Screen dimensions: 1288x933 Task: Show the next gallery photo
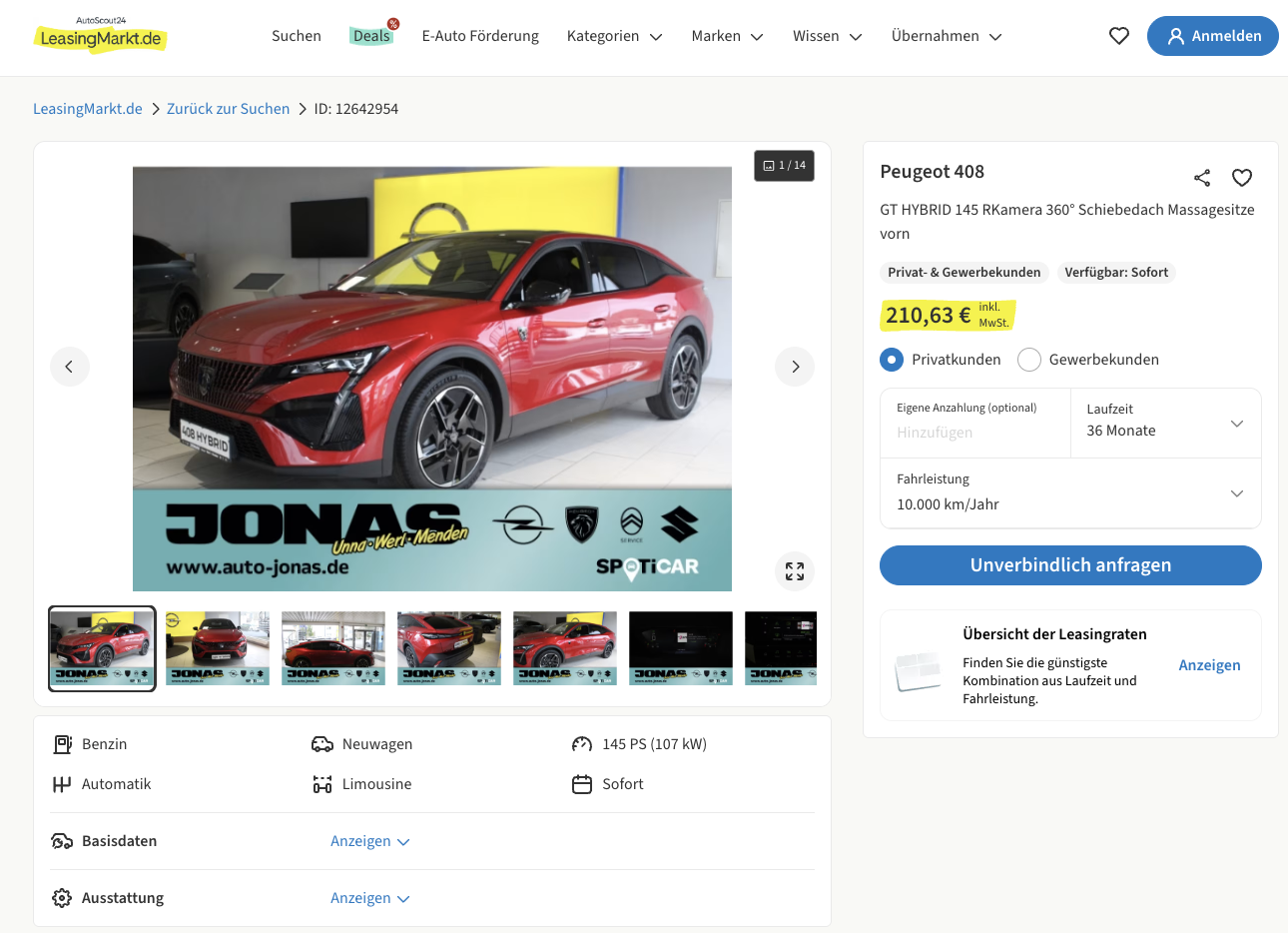pyautogui.click(x=794, y=367)
